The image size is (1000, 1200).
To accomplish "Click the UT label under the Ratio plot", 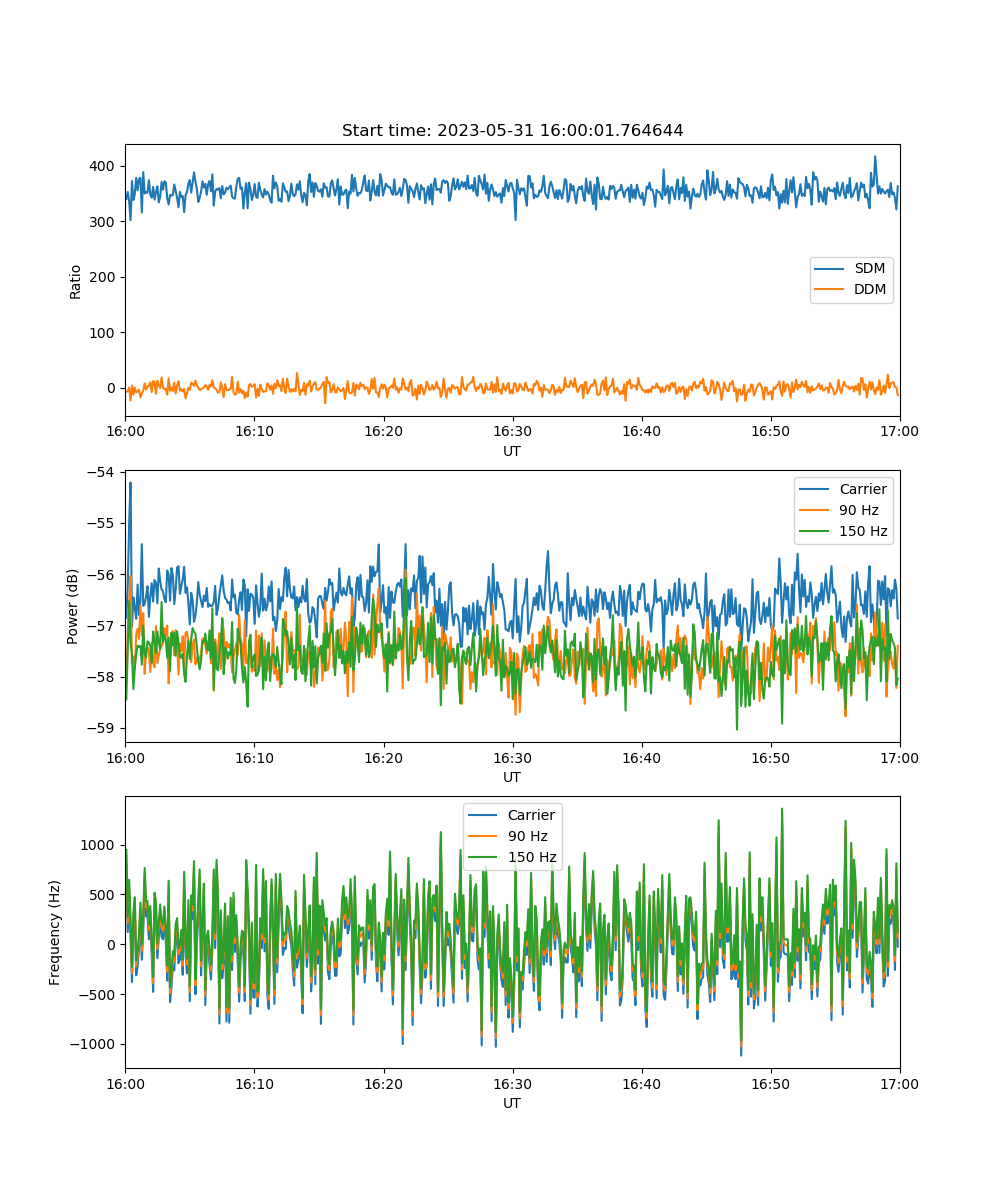I will pos(512,451).
